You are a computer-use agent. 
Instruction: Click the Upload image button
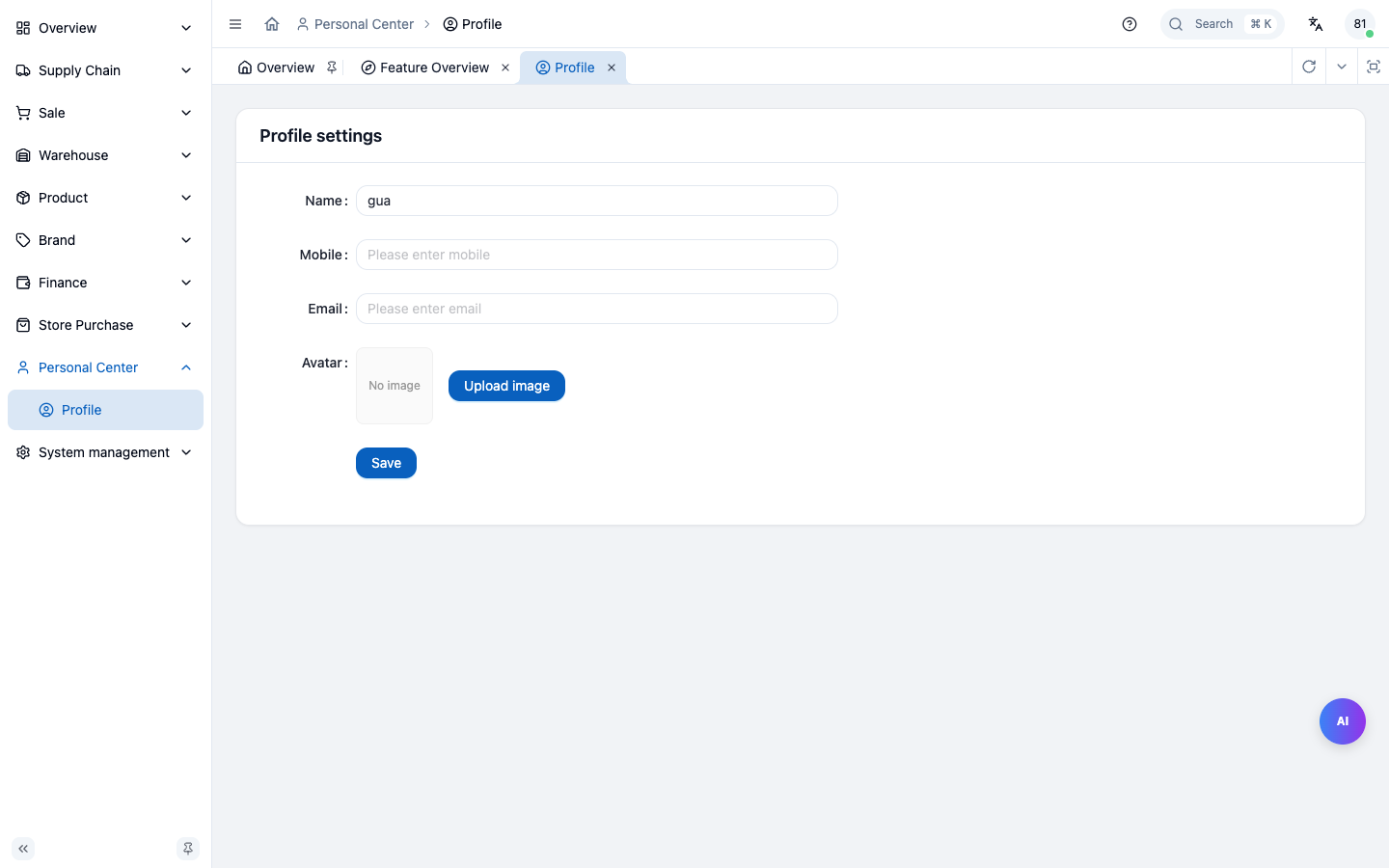pos(506,386)
